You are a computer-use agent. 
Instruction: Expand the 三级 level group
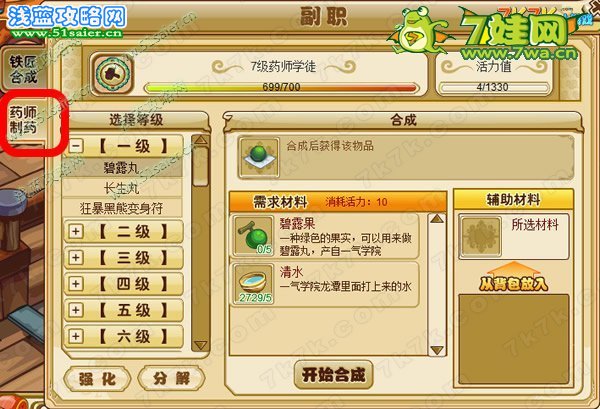pyautogui.click(x=76, y=257)
